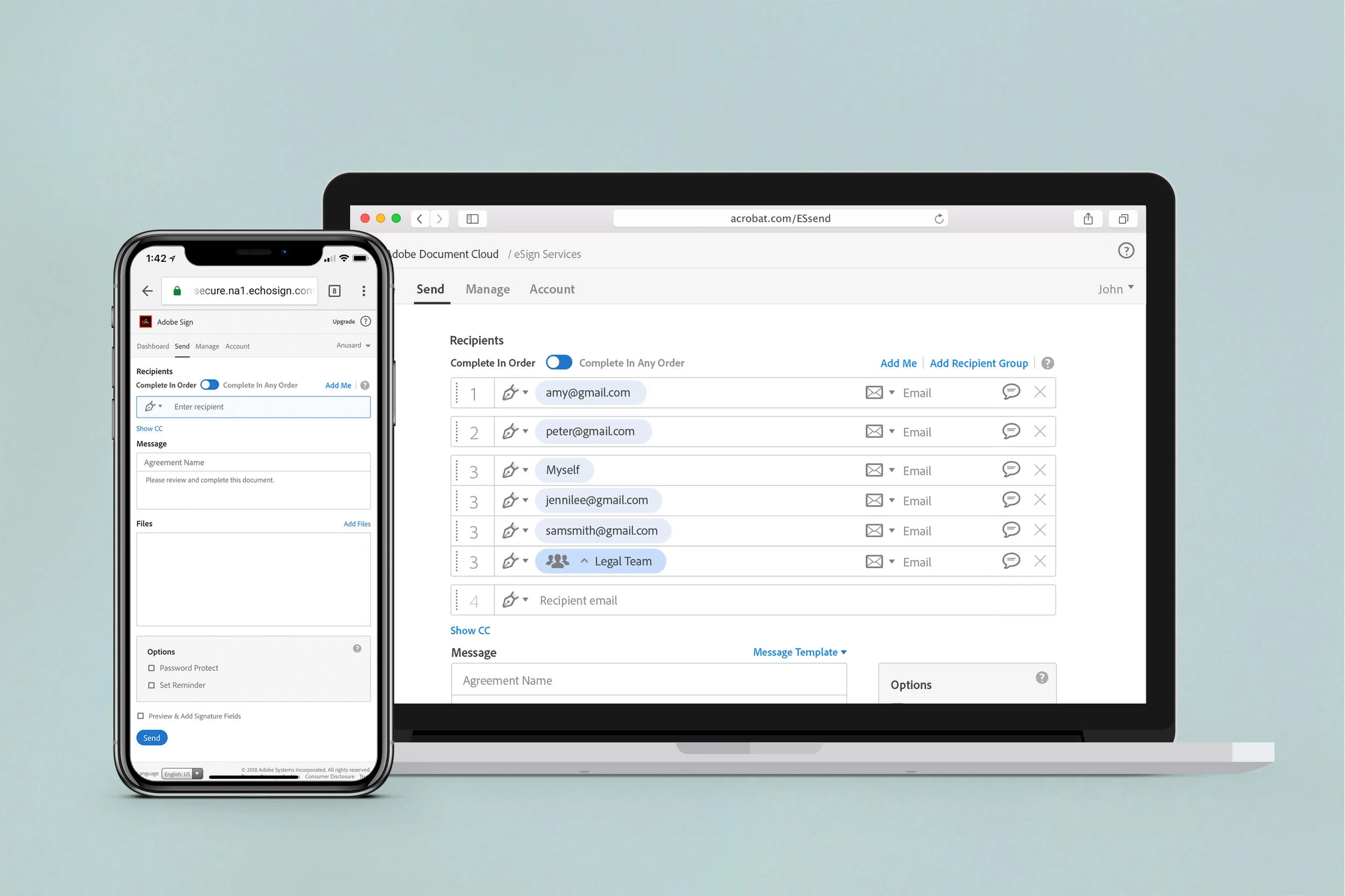Screen dimensions: 1345x896
Task: Toggle Complete In Order switch on laptop
Action: pos(558,362)
